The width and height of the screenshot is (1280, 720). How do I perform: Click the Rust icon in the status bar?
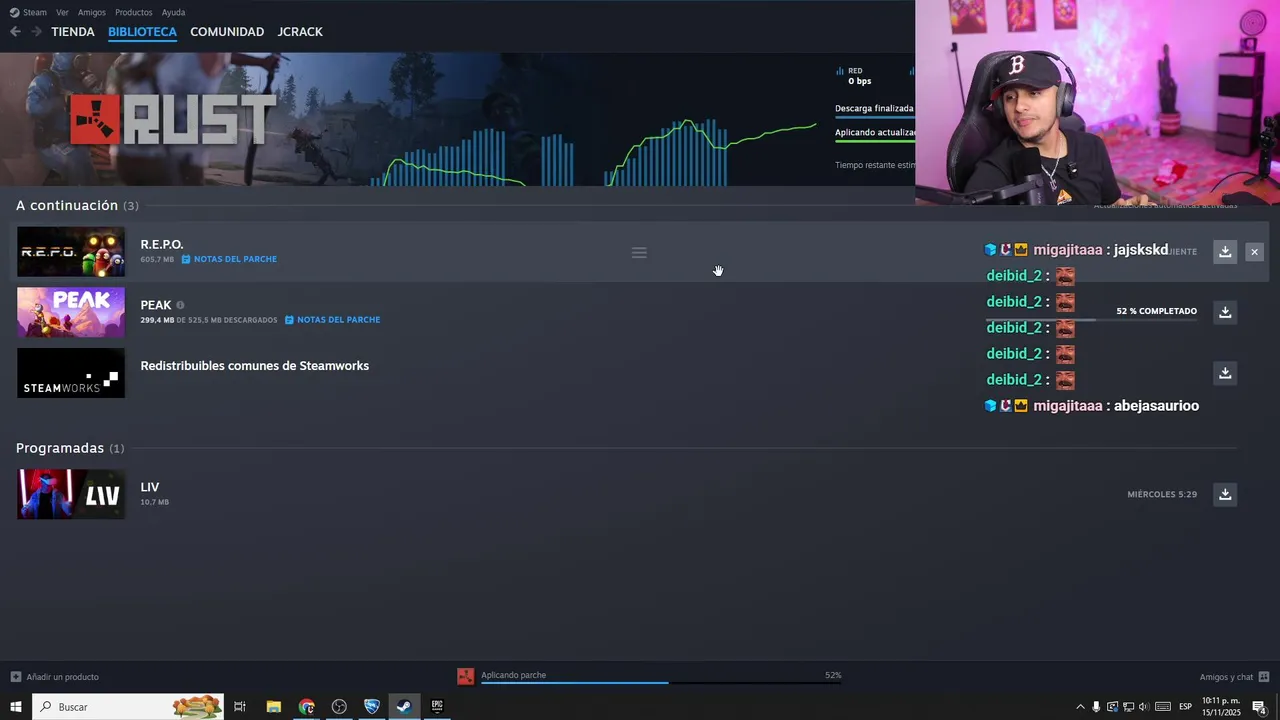click(465, 677)
